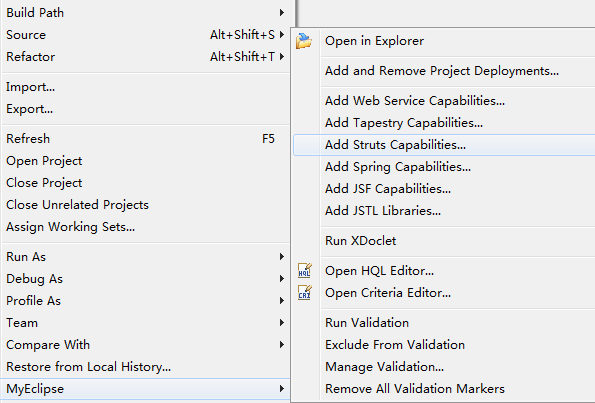The image size is (595, 403).
Task: Open the Debug As entry
Action: point(146,279)
